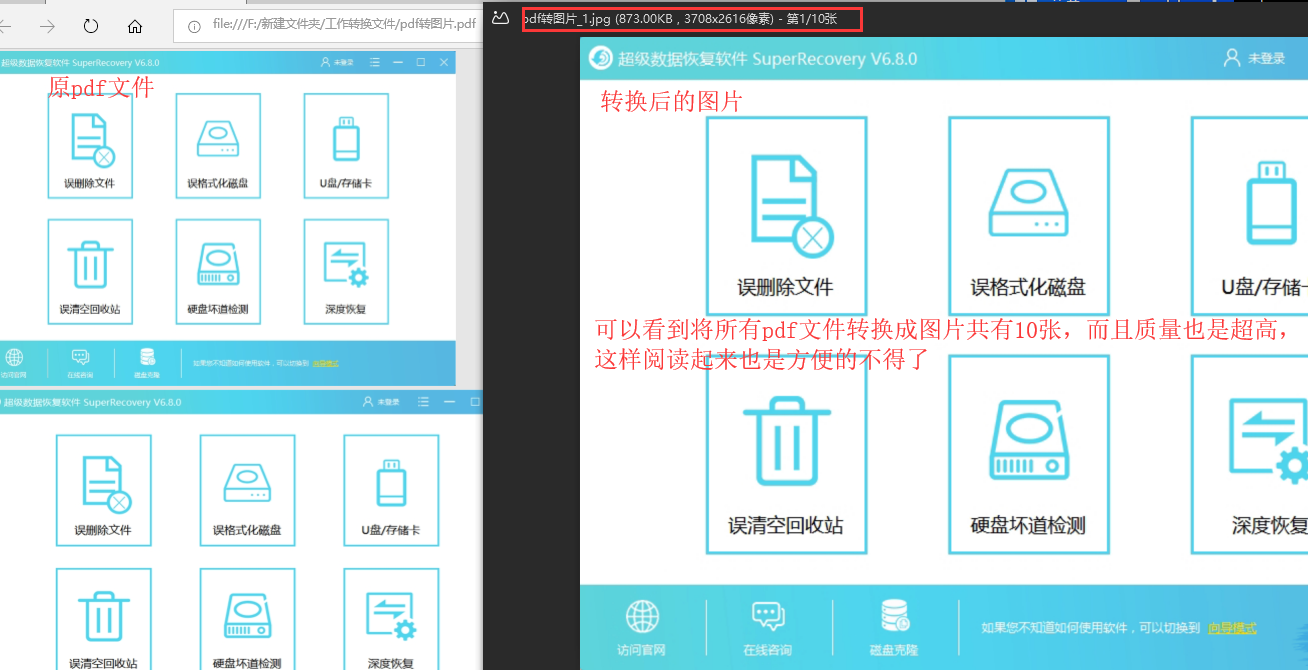Click the photo viewer icon beside pdf转图片_1.jpg title
The height and width of the screenshot is (670, 1308).
tap(501, 18)
